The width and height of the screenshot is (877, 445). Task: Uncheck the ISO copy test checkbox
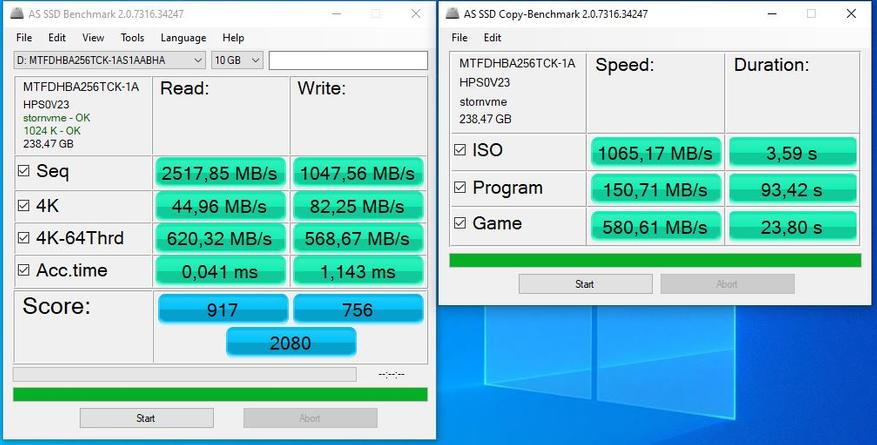pyautogui.click(x=460, y=150)
